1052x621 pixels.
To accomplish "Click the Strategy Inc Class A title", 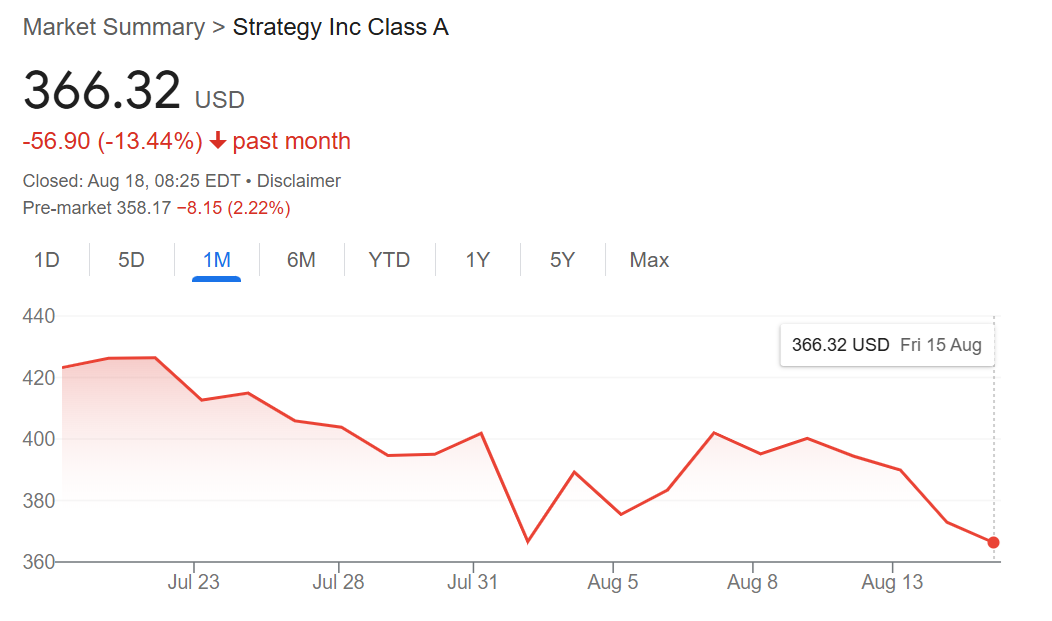I will [340, 28].
